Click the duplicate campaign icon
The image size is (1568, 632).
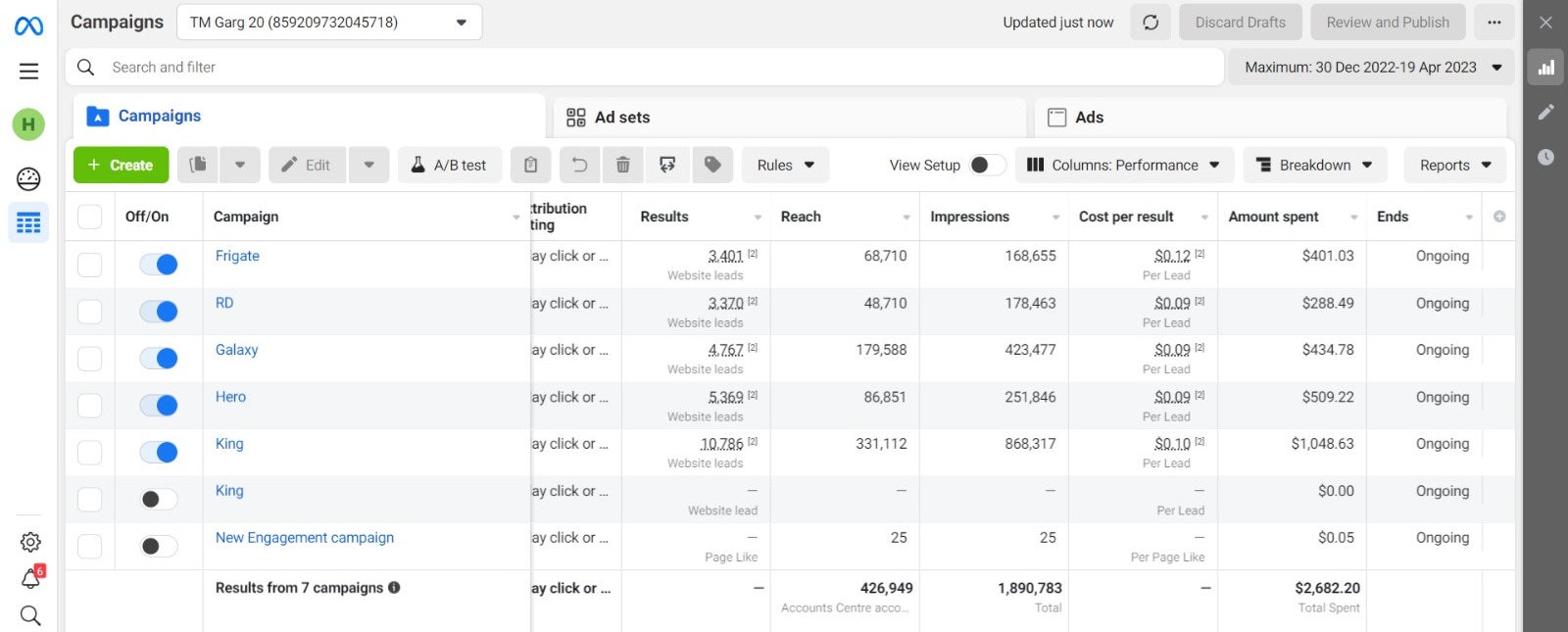198,165
